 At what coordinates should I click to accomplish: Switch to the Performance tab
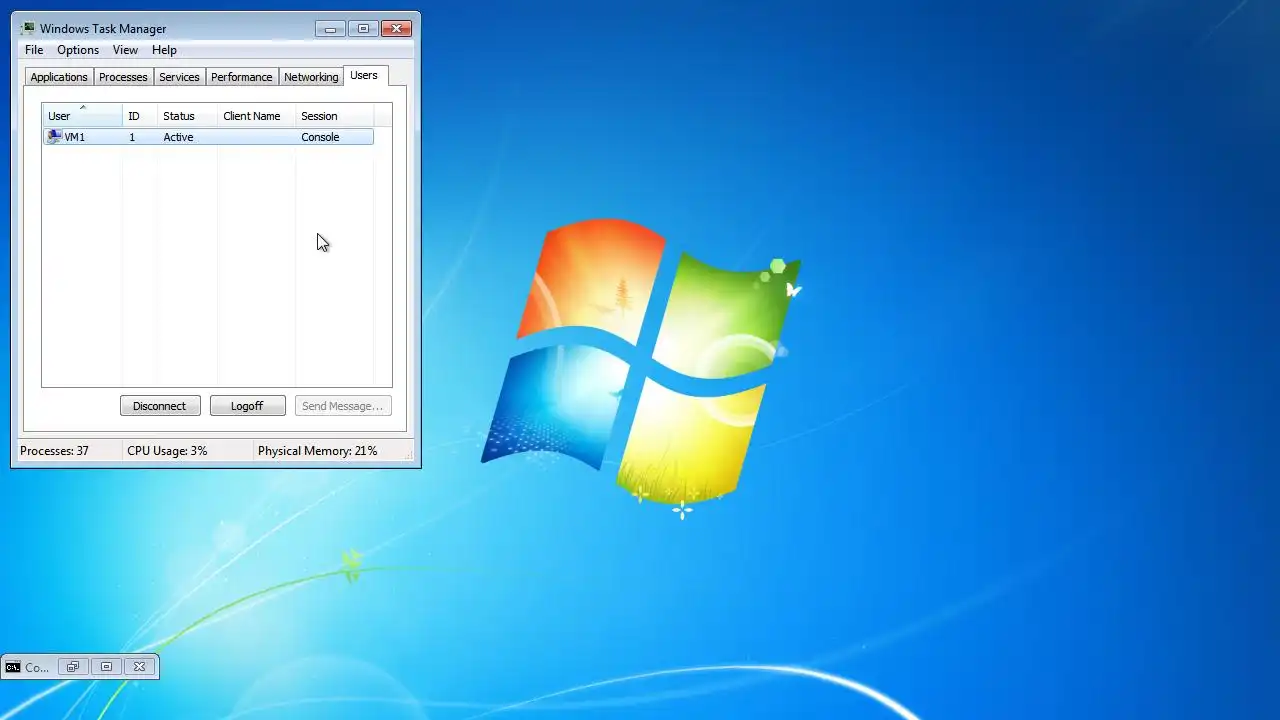[x=241, y=77]
